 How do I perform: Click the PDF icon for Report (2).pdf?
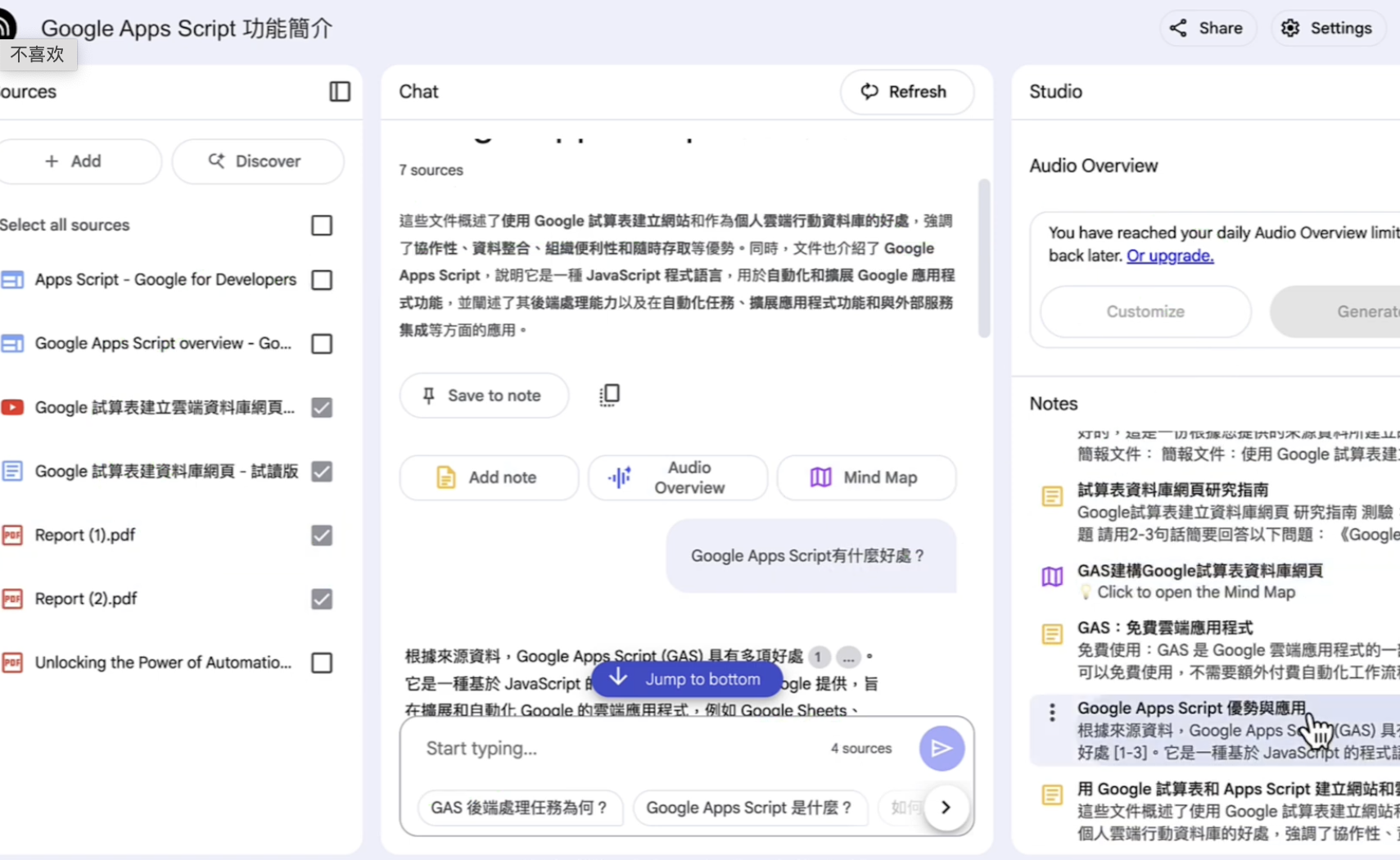[x=12, y=599]
